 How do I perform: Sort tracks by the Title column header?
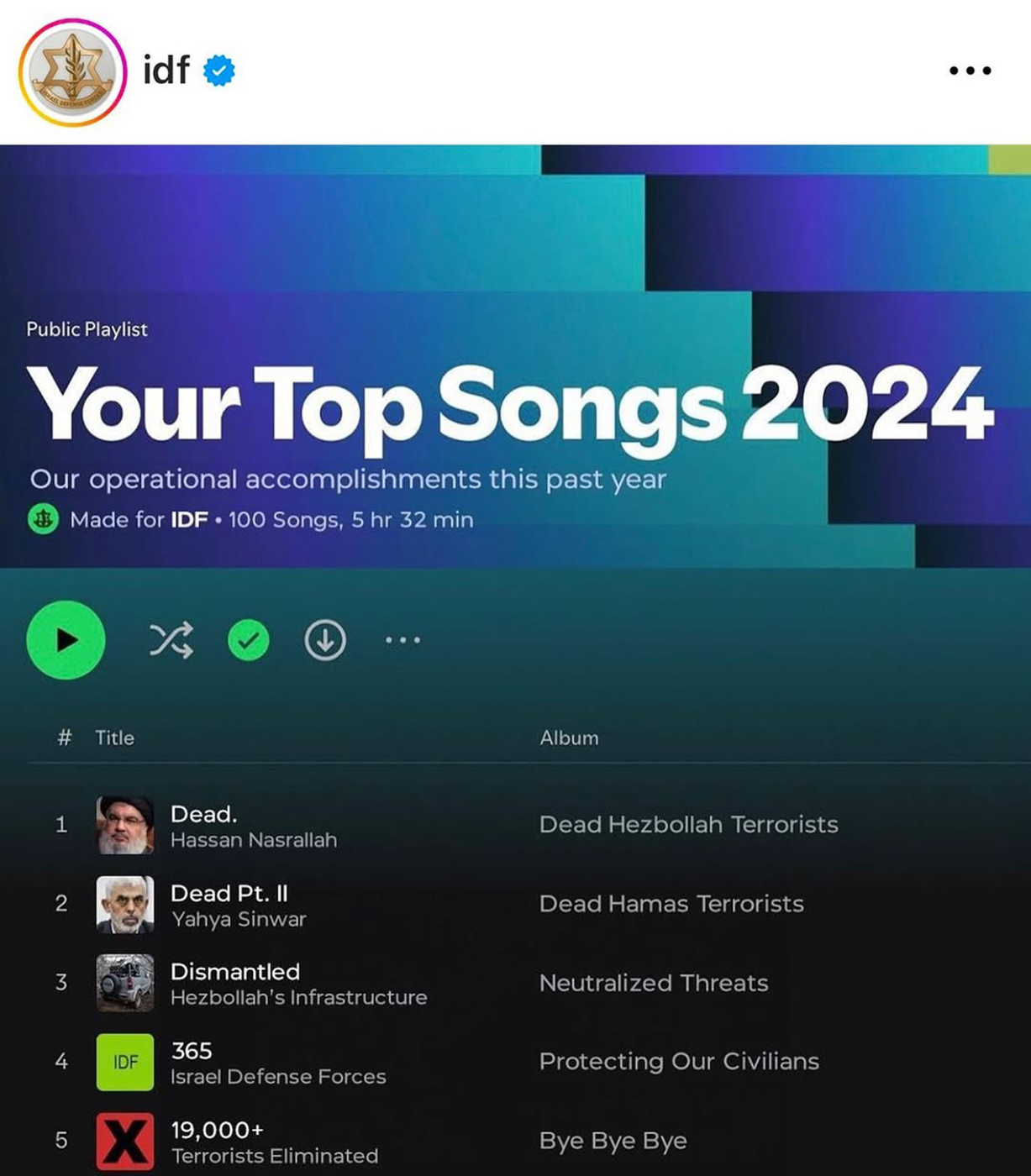pyautogui.click(x=114, y=738)
